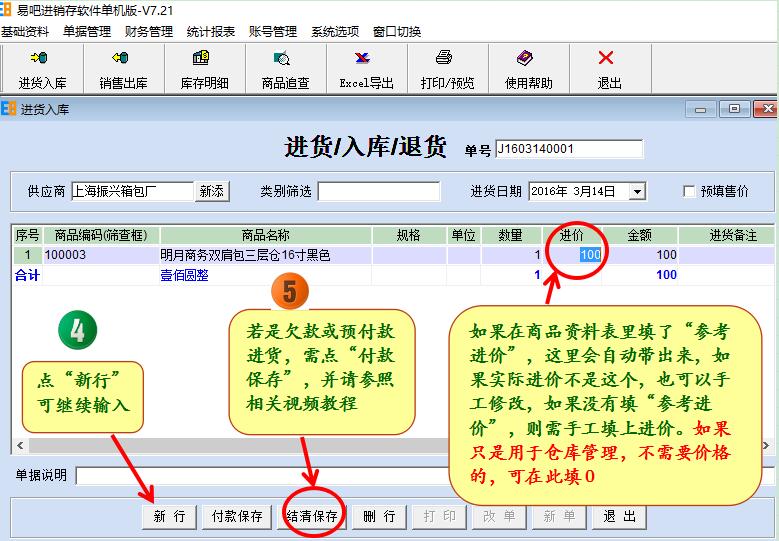Open the 使用帮助 help icon
Viewport: 779px width, 541px height.
point(528,68)
